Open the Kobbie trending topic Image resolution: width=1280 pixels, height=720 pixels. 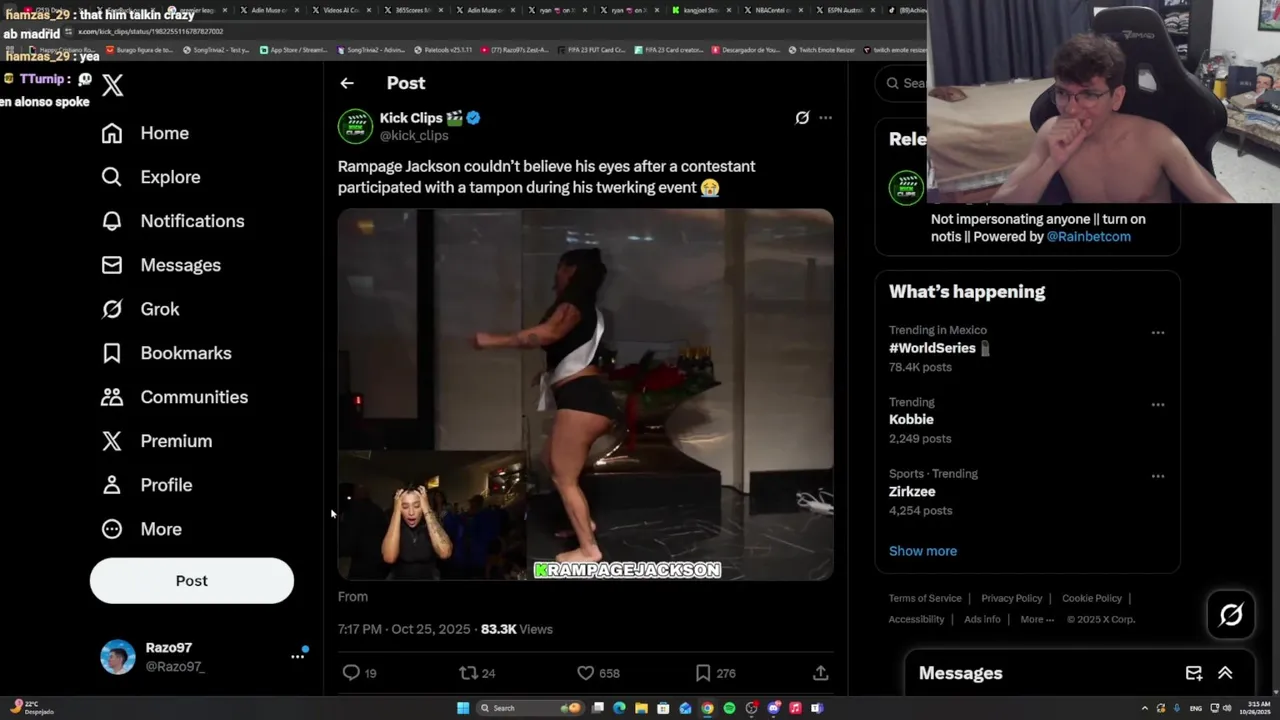click(x=911, y=420)
